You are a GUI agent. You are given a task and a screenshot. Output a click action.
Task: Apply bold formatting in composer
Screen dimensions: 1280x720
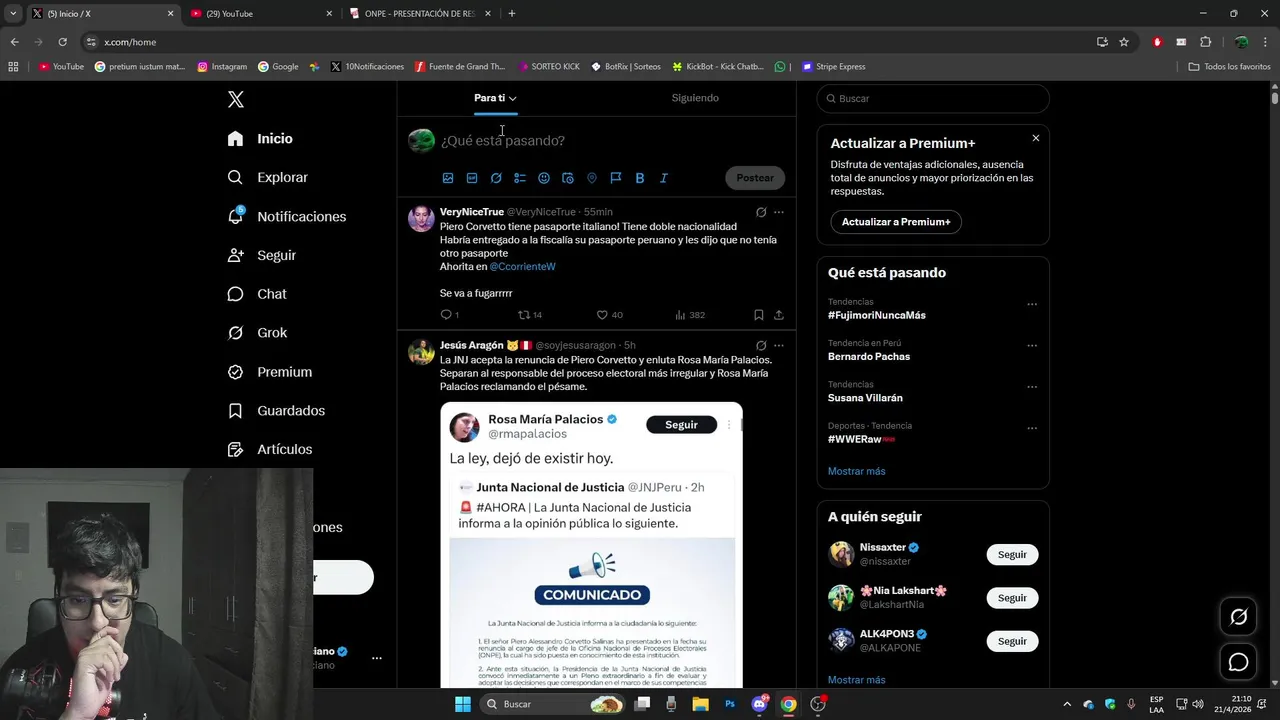pyautogui.click(x=640, y=178)
